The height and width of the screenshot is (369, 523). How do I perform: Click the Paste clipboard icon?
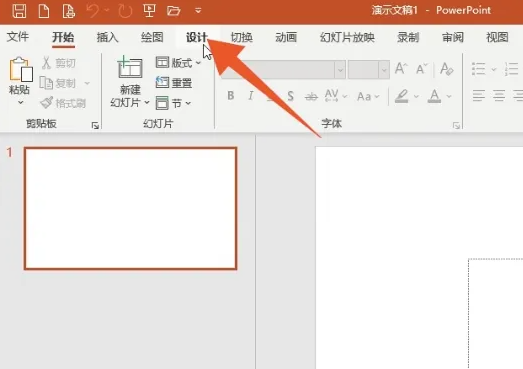[x=21, y=69]
